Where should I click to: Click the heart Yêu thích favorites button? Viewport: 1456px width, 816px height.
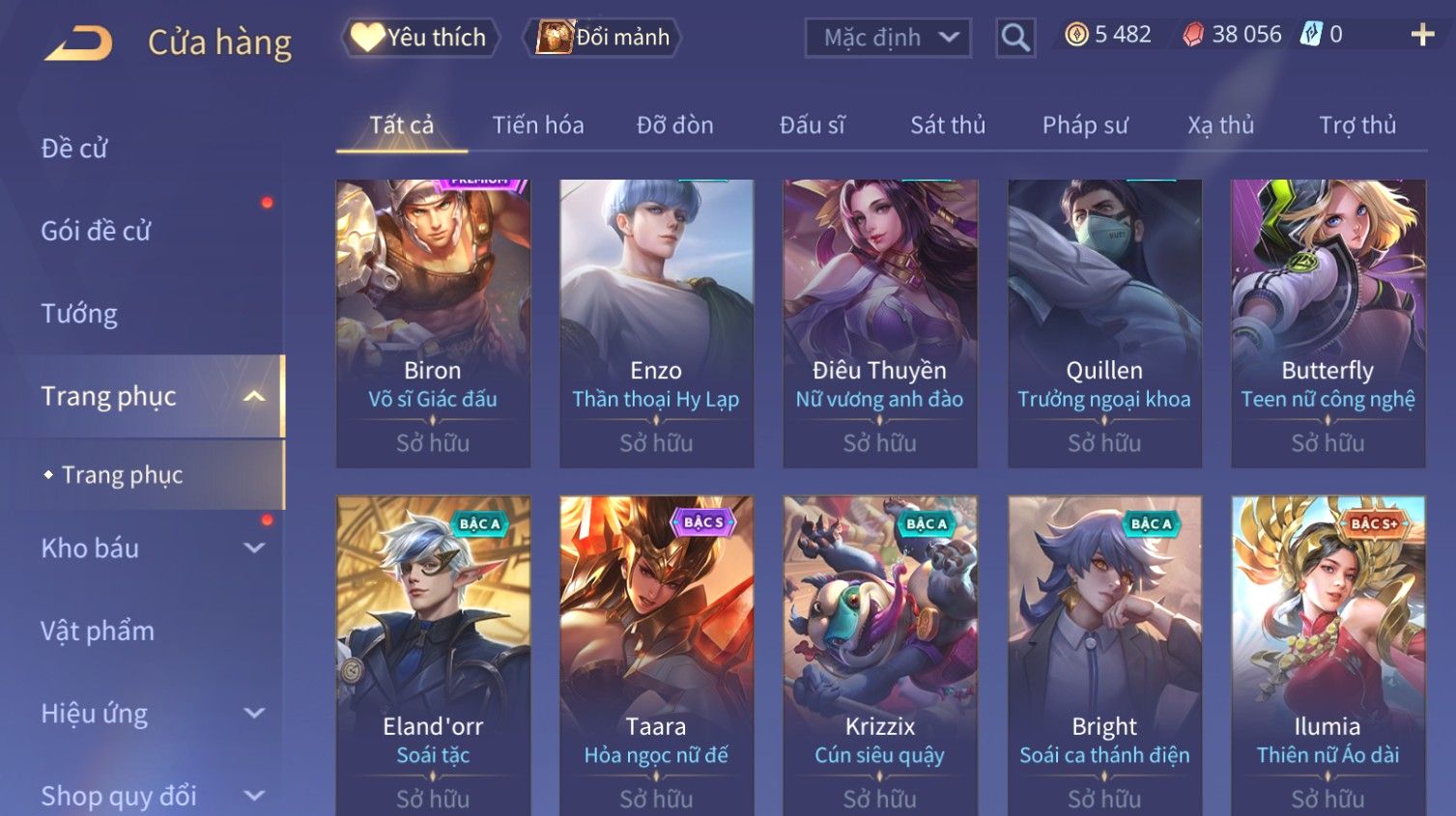pos(420,38)
